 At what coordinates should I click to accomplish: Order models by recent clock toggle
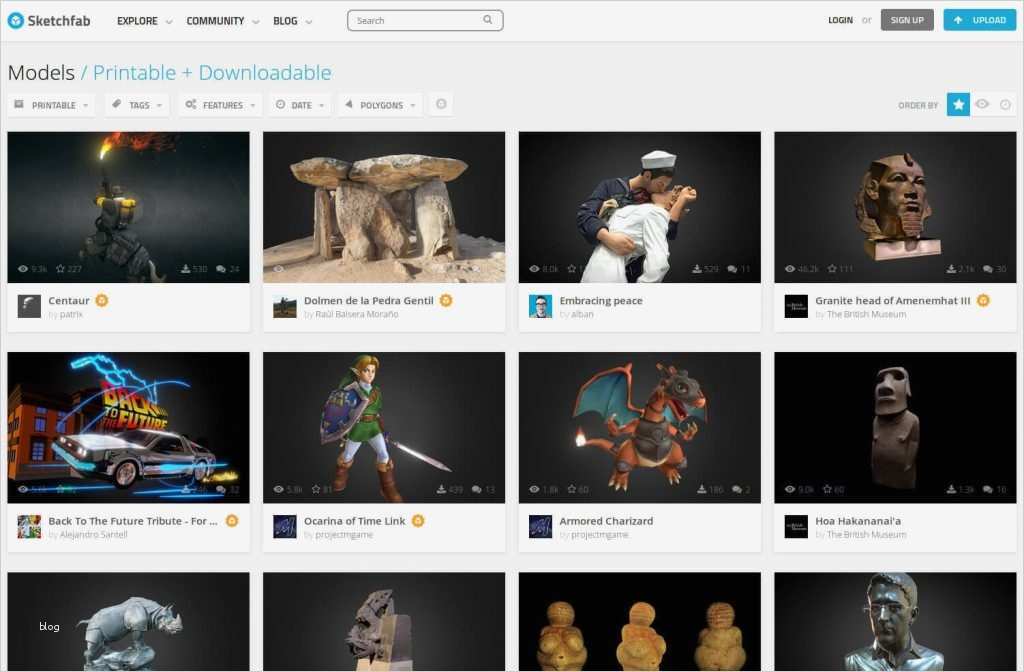[x=1005, y=104]
